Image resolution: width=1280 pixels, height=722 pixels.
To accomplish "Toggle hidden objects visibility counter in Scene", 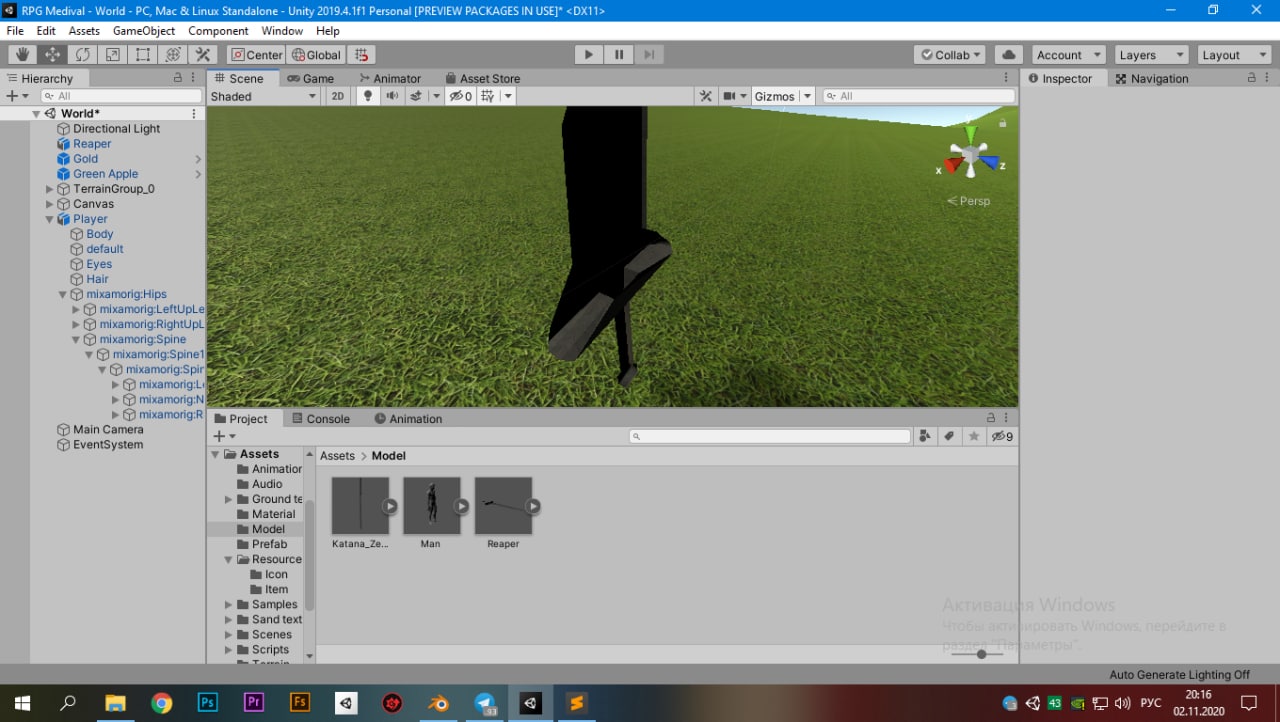I will tap(460, 96).
